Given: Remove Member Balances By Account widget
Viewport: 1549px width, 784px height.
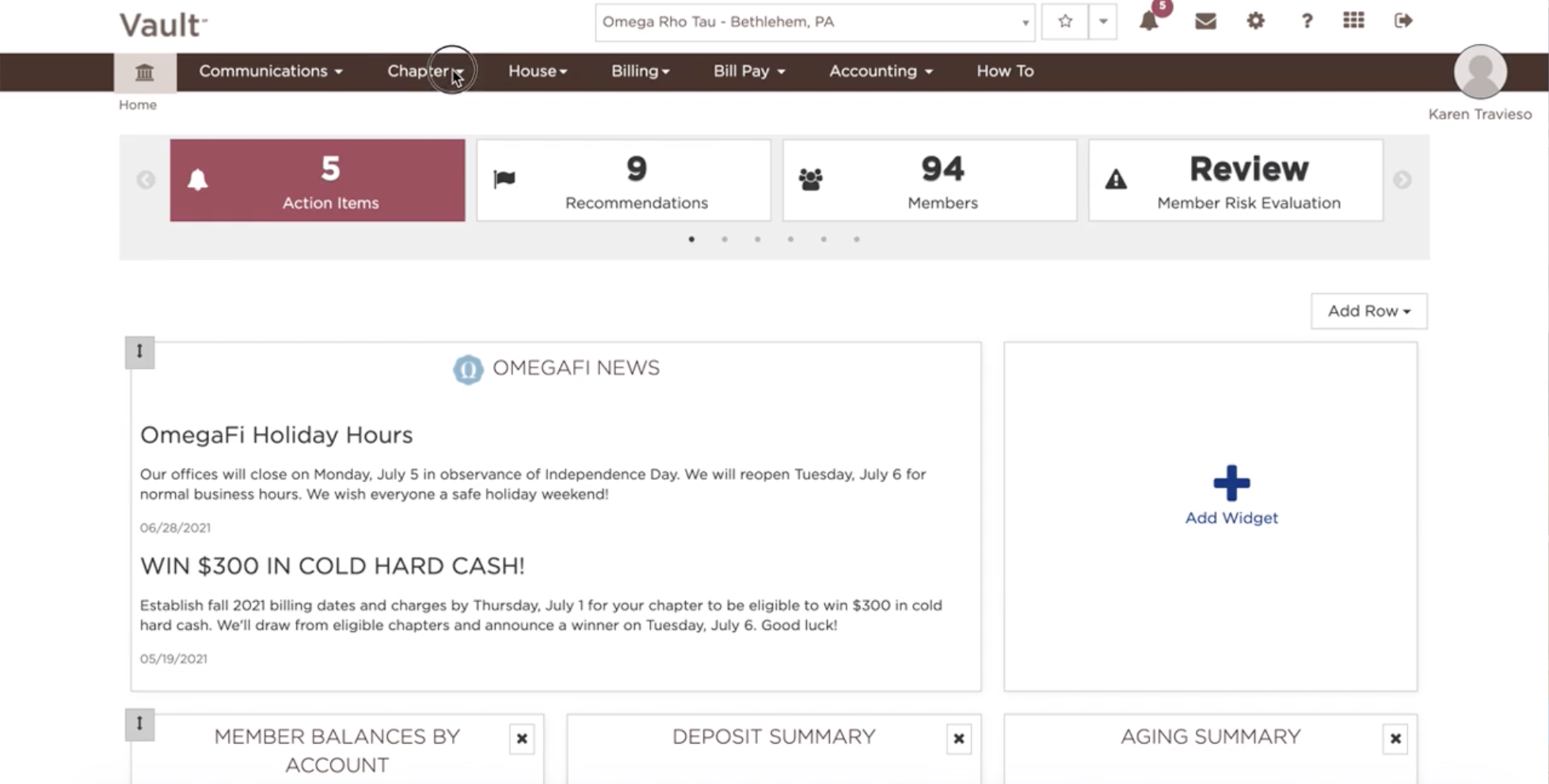Looking at the screenshot, I should [x=522, y=739].
